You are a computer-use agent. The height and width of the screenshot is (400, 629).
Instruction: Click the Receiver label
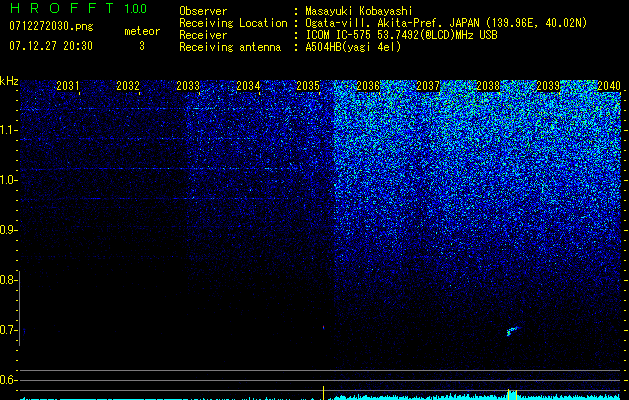pos(203,35)
